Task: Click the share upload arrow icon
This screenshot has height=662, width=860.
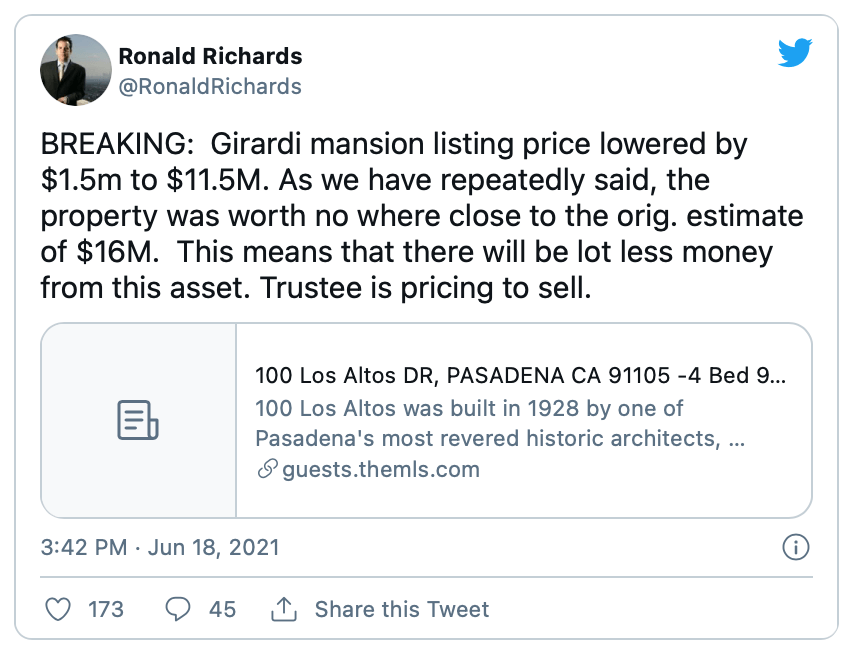Action: [x=284, y=609]
